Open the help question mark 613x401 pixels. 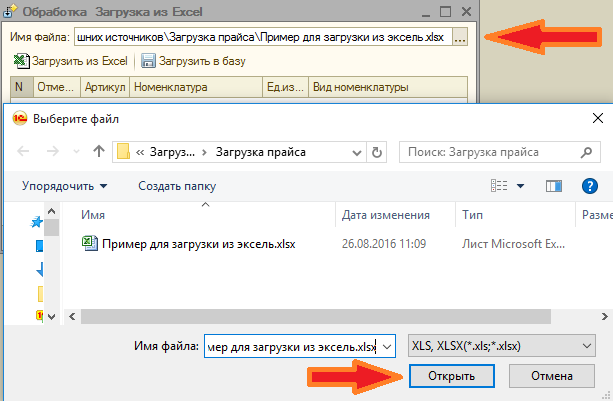pos(590,186)
